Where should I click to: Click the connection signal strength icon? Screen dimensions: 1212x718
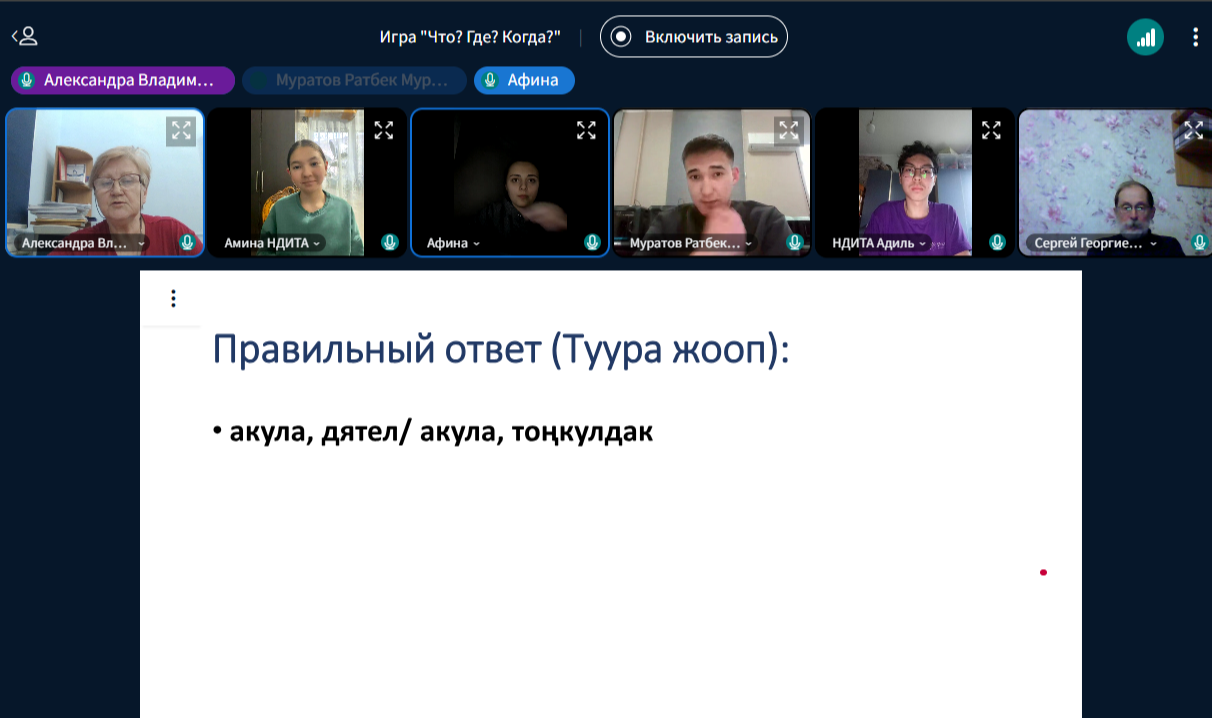1145,38
